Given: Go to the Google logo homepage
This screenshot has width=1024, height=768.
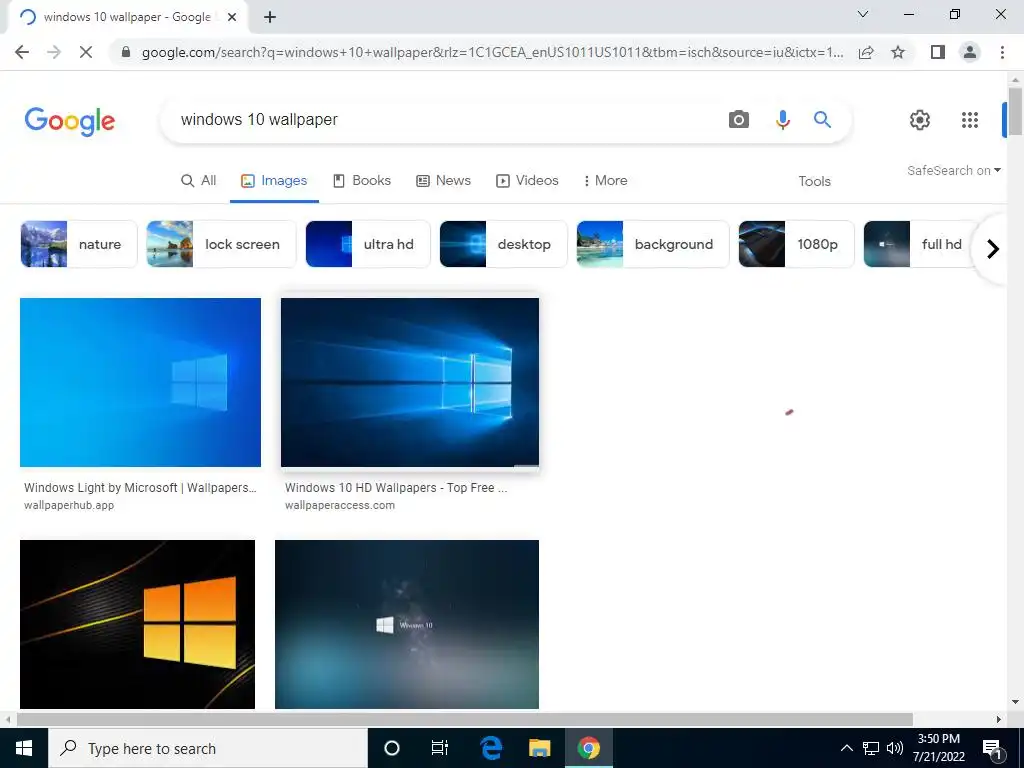Looking at the screenshot, I should (x=70, y=121).
